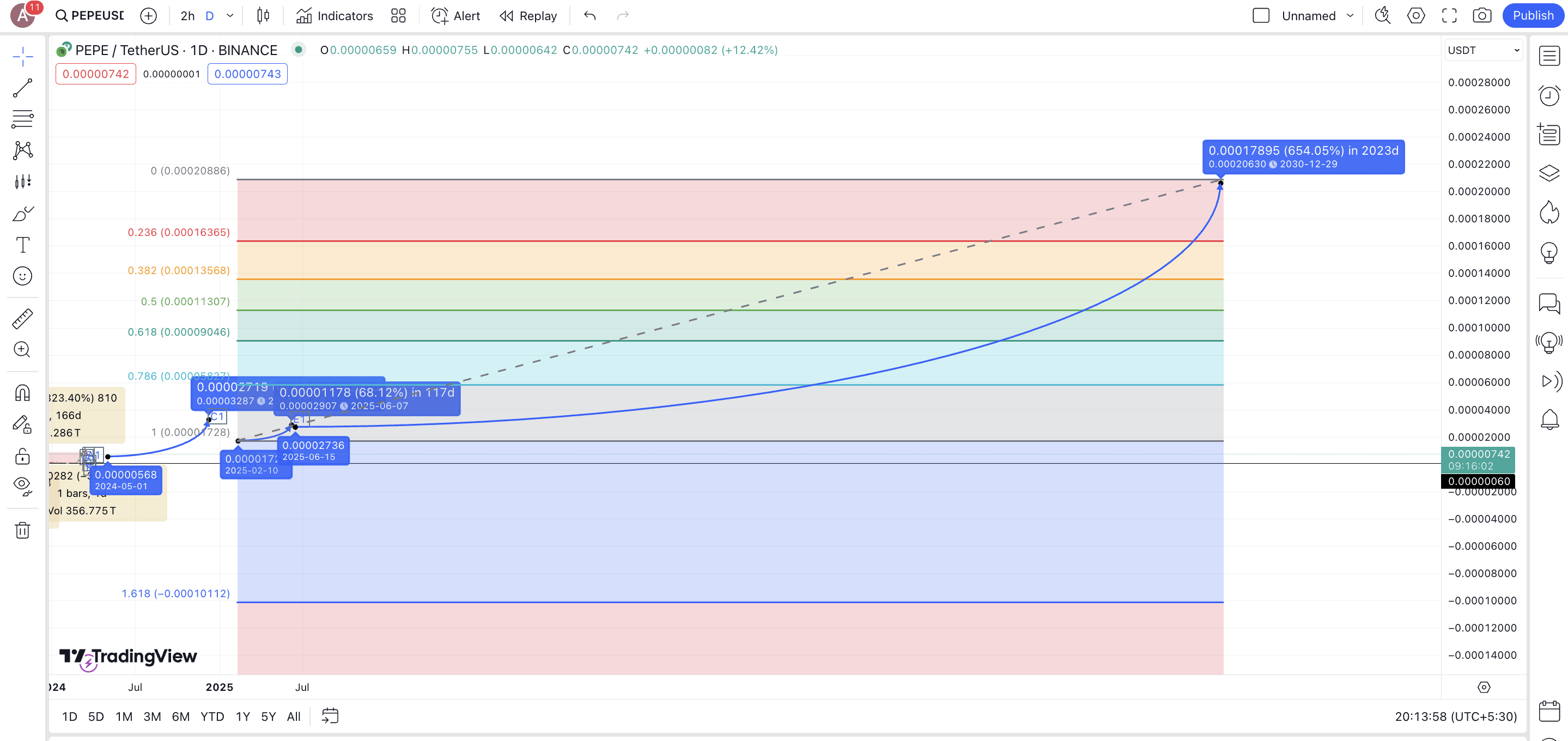Take a chart snapshot with camera icon
Viewport: 1568px width, 741px height.
coord(1481,16)
